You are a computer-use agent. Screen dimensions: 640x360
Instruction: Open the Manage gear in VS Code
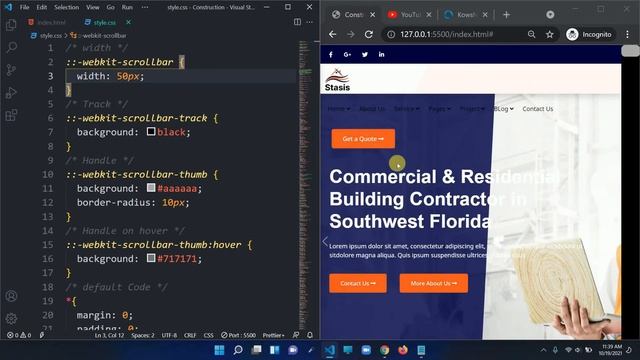11,318
